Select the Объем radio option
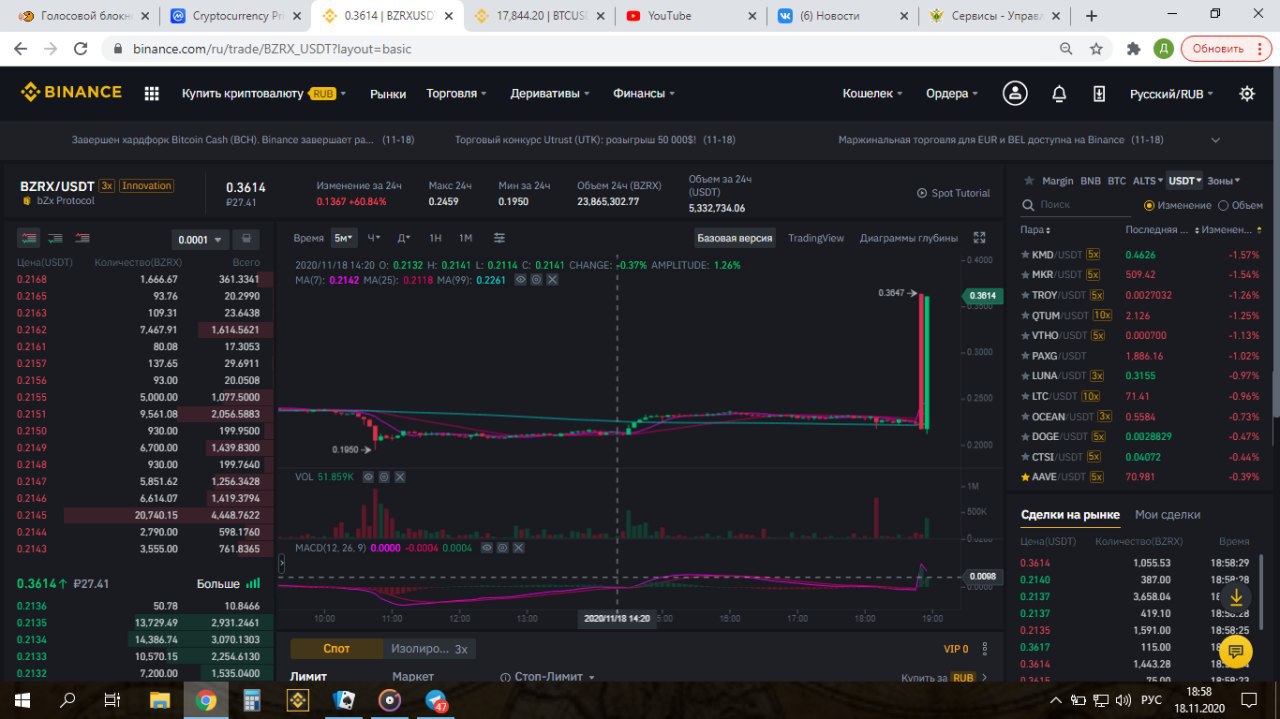This screenshot has height=719, width=1280. click(x=1222, y=205)
